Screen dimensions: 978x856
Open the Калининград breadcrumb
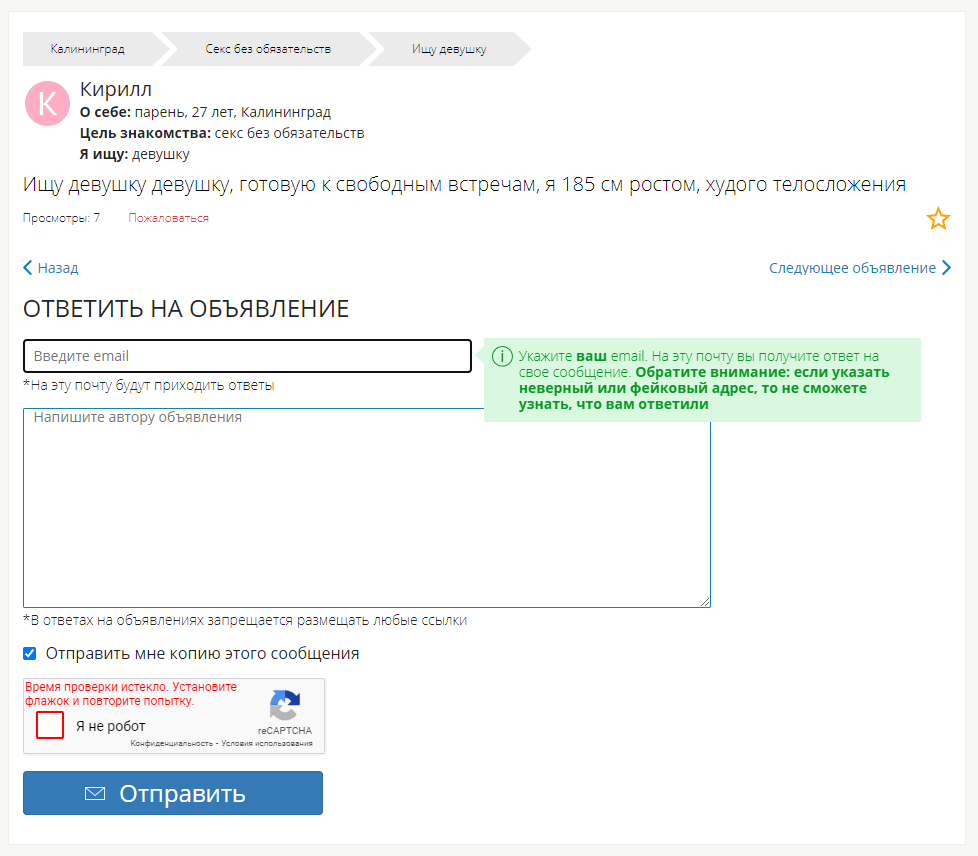click(x=88, y=49)
